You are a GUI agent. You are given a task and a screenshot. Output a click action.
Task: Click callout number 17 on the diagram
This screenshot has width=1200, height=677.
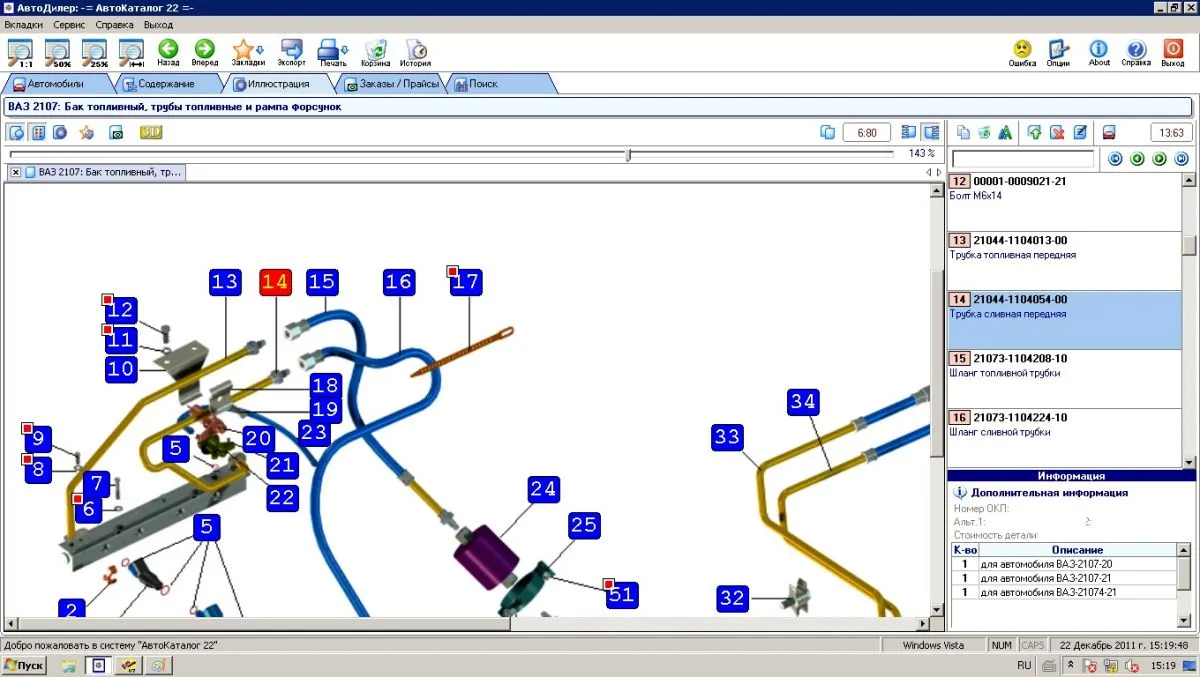(x=466, y=282)
